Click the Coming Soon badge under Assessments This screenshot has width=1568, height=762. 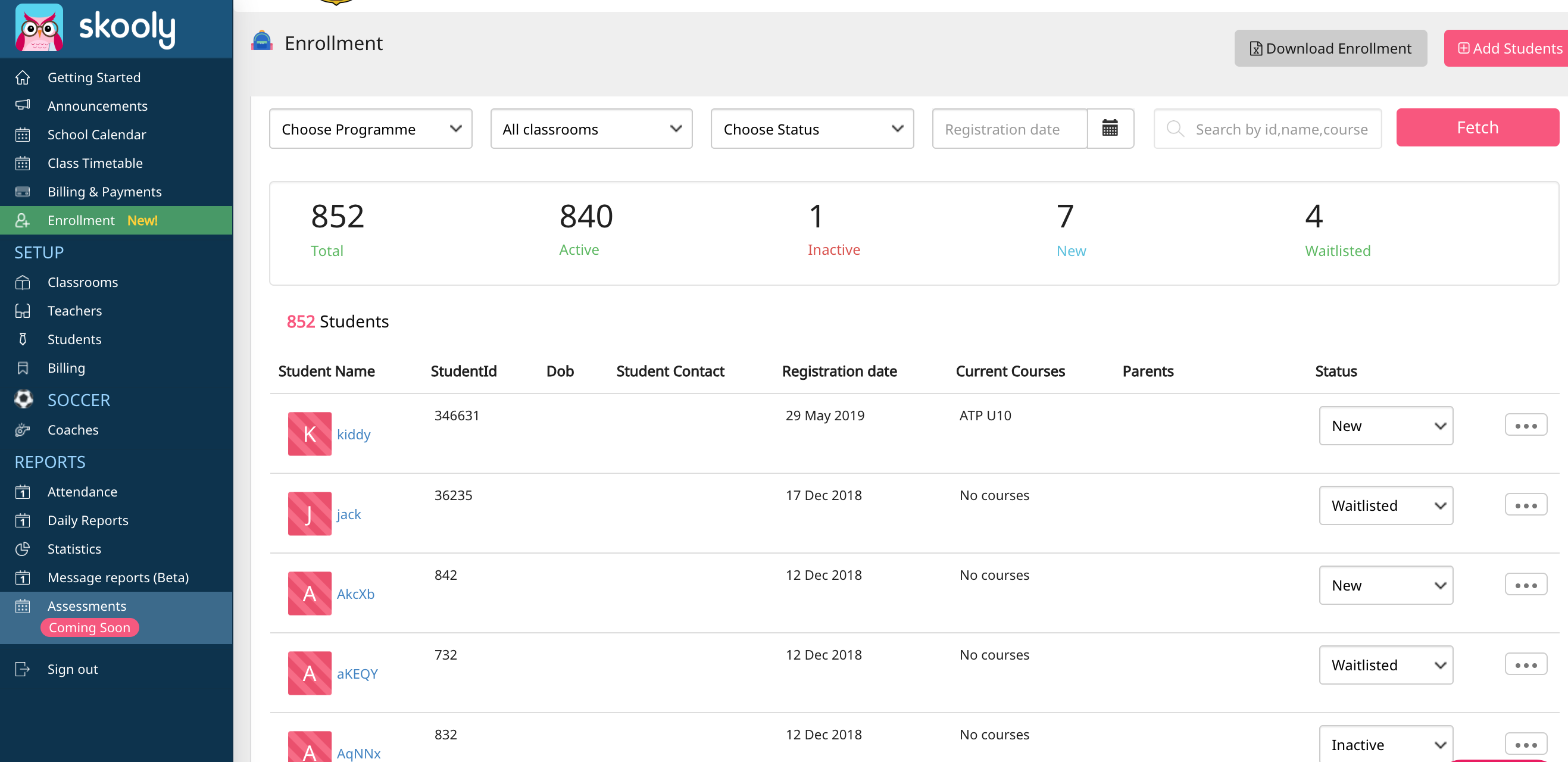click(89, 627)
